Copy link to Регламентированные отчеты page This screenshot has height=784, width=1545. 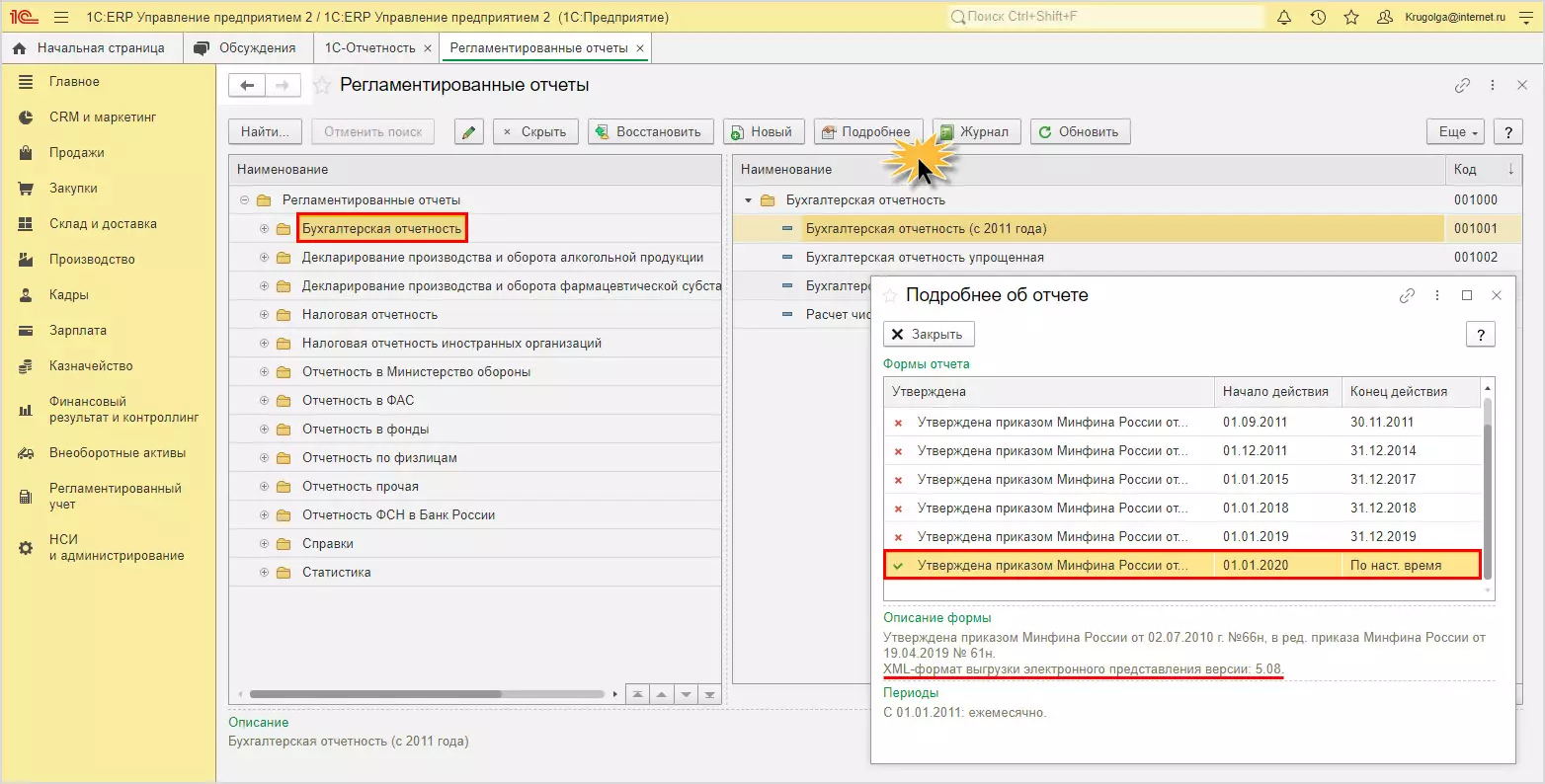1462,86
